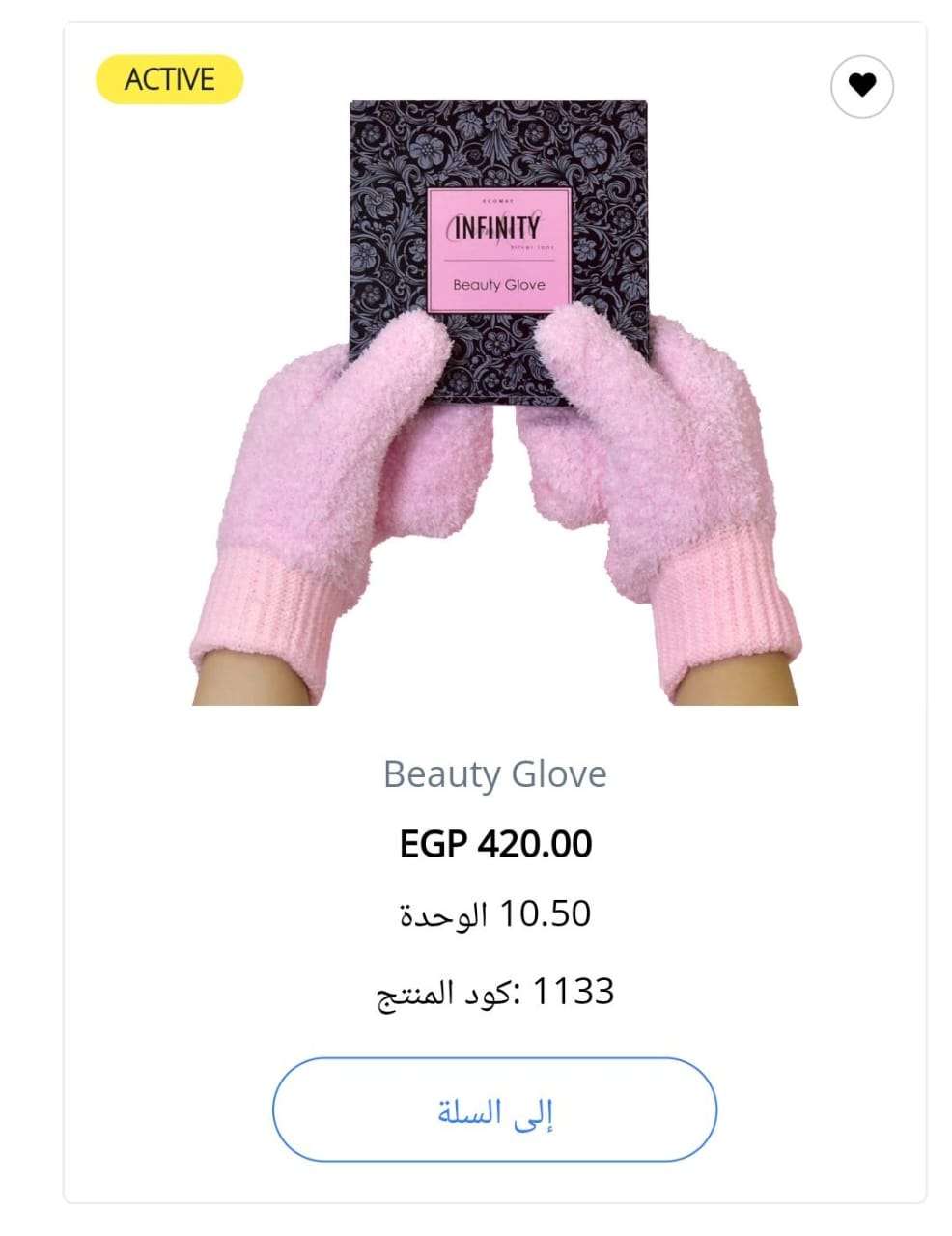Add Beauty Glove to favorites with heart icon
The width and height of the screenshot is (952, 1236).
(862, 86)
